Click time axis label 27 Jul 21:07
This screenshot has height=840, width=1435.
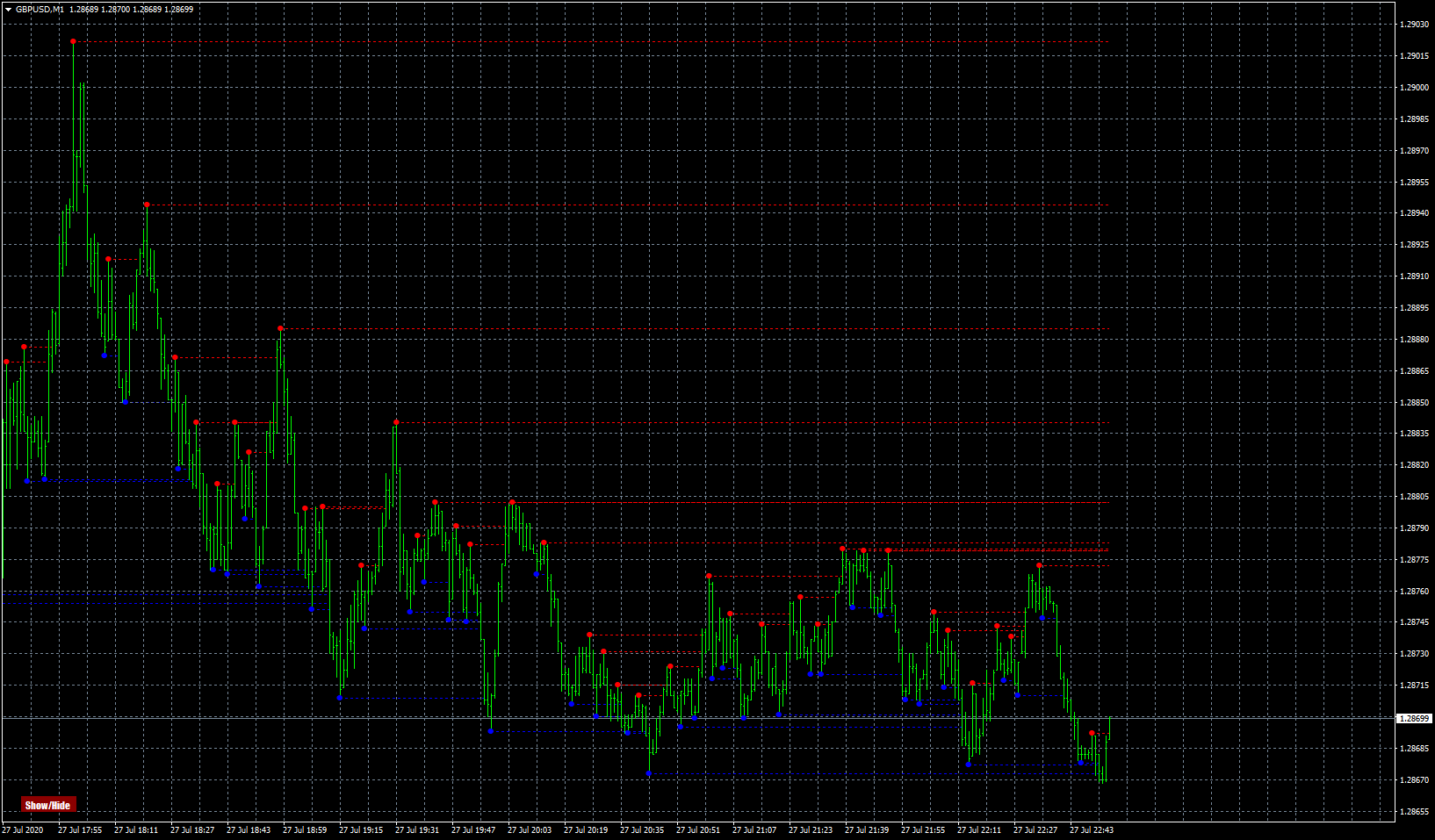754,830
